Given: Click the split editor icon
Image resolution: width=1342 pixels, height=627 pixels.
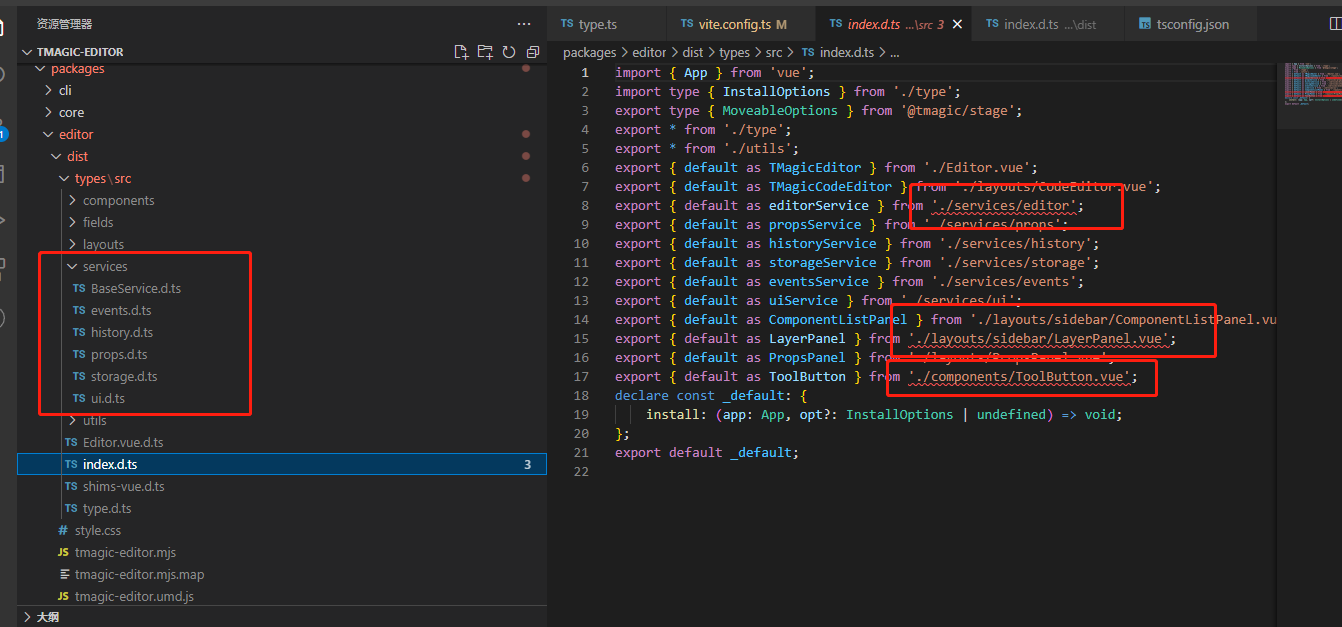Looking at the screenshot, I should (1338, 23).
